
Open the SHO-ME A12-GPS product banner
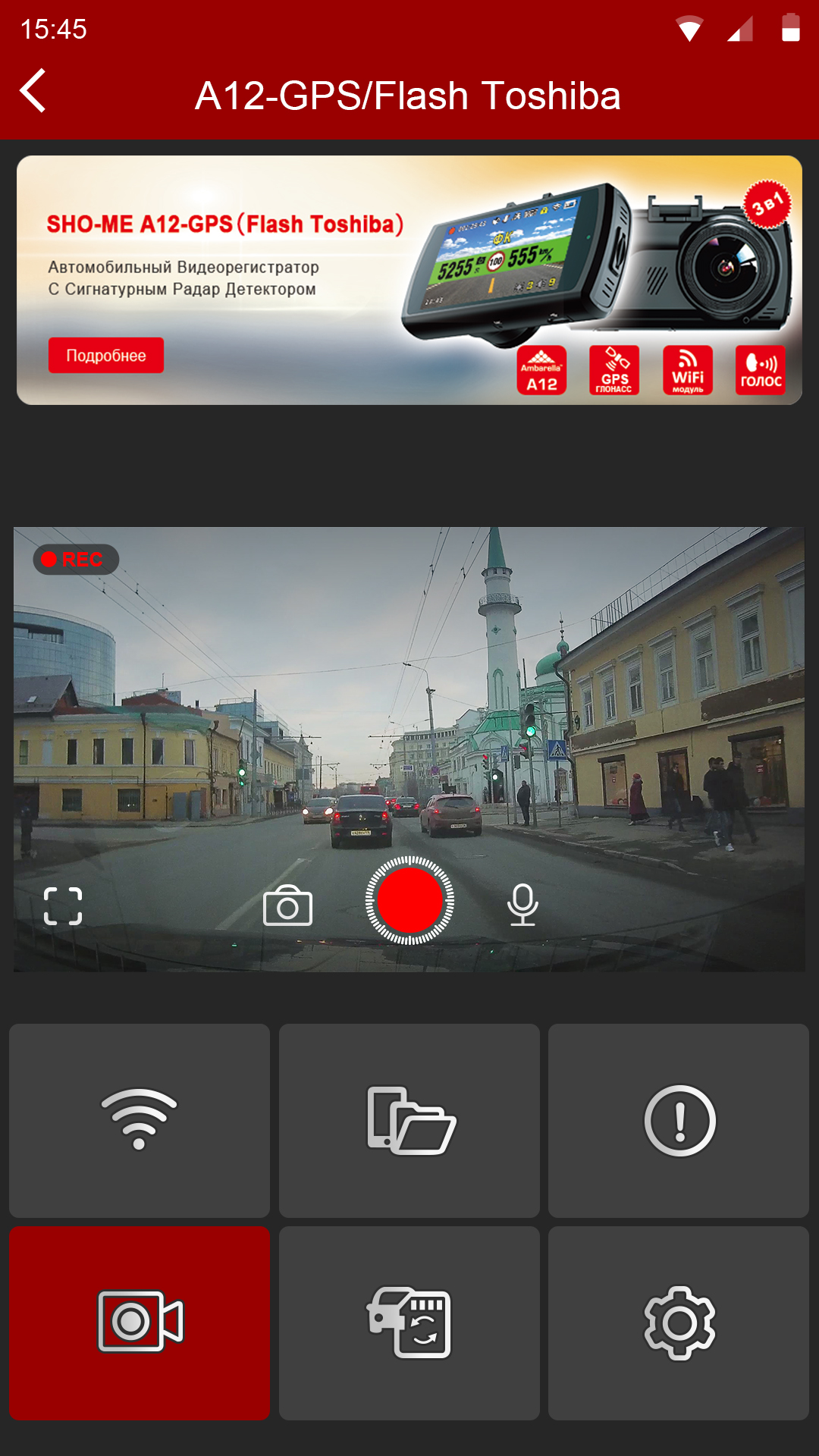[x=409, y=280]
